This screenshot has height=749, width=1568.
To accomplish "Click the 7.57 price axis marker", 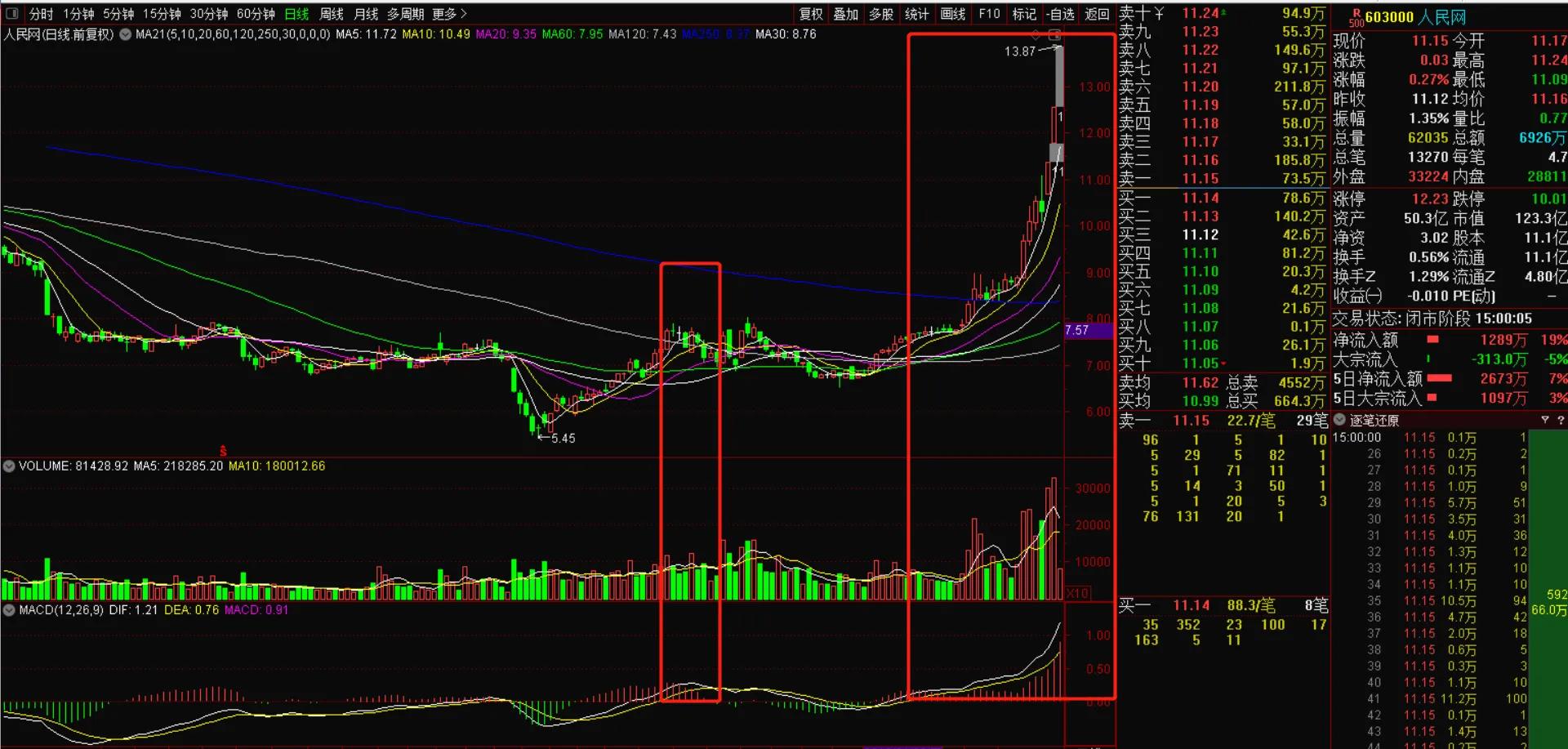I will [1088, 331].
